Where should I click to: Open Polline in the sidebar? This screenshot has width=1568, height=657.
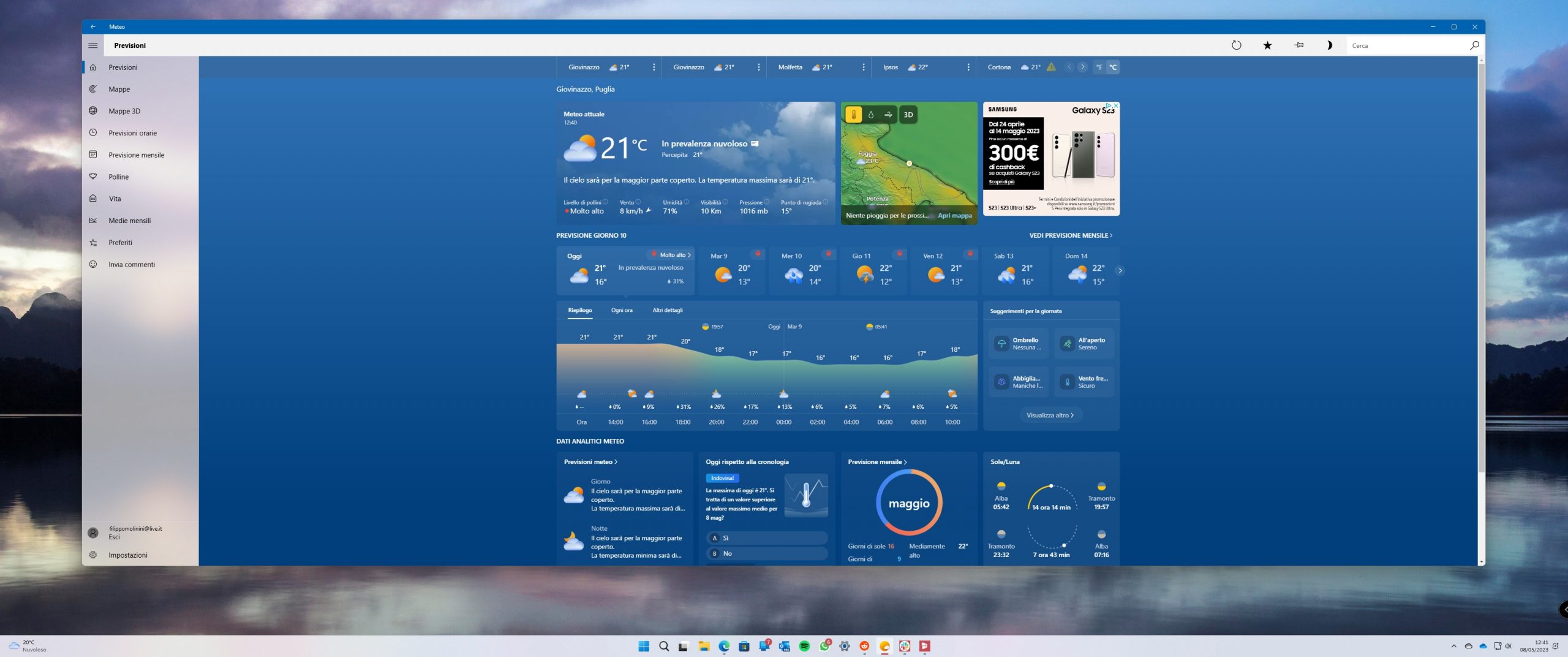pyautogui.click(x=140, y=177)
